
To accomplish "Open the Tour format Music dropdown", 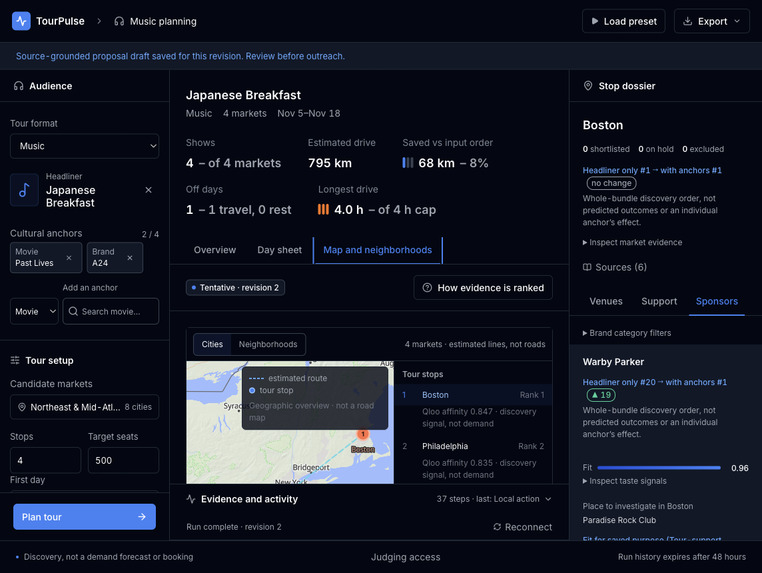I will [x=85, y=146].
